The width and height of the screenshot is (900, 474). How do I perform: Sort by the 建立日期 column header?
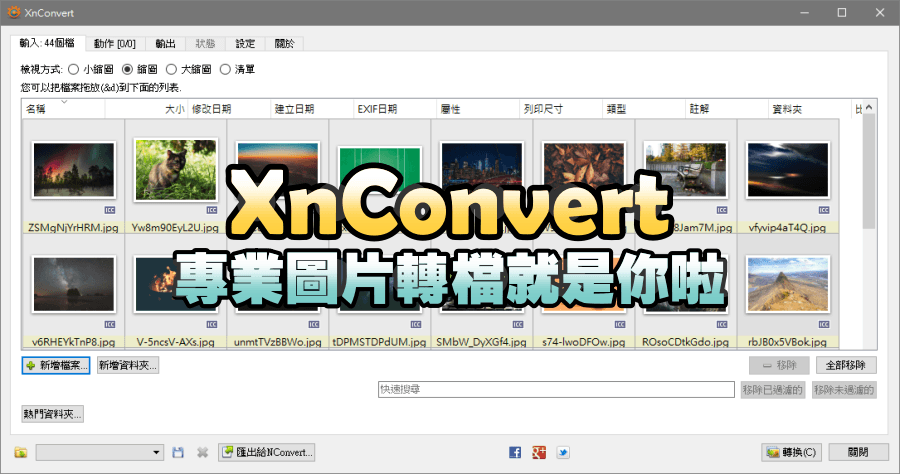(312, 109)
